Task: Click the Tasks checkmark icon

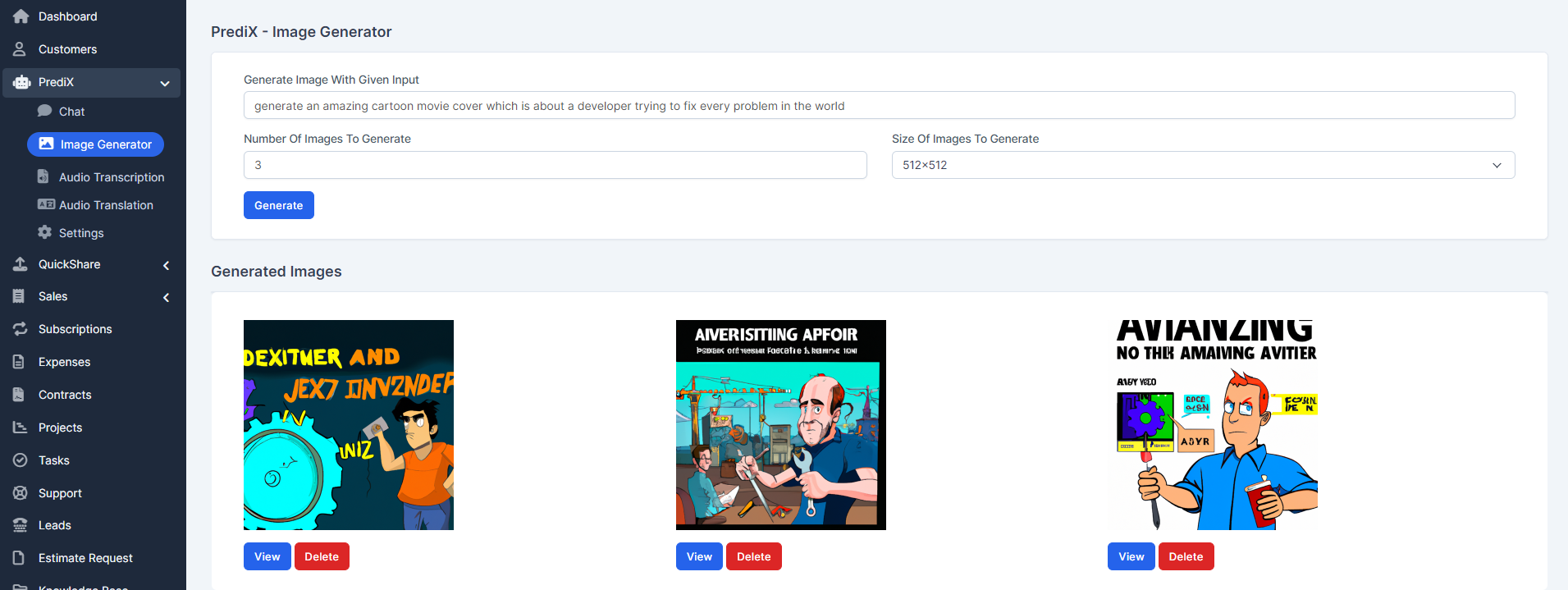Action: (x=21, y=460)
